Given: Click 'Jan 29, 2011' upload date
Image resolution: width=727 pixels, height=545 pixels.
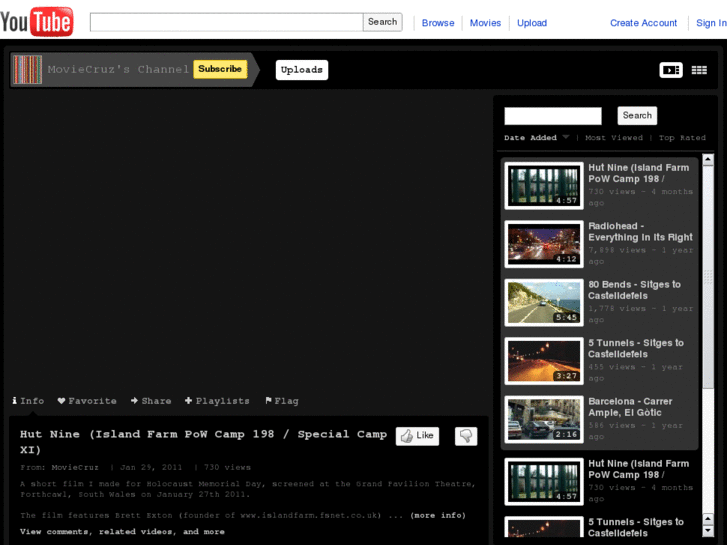Looking at the screenshot, I should [151, 468].
